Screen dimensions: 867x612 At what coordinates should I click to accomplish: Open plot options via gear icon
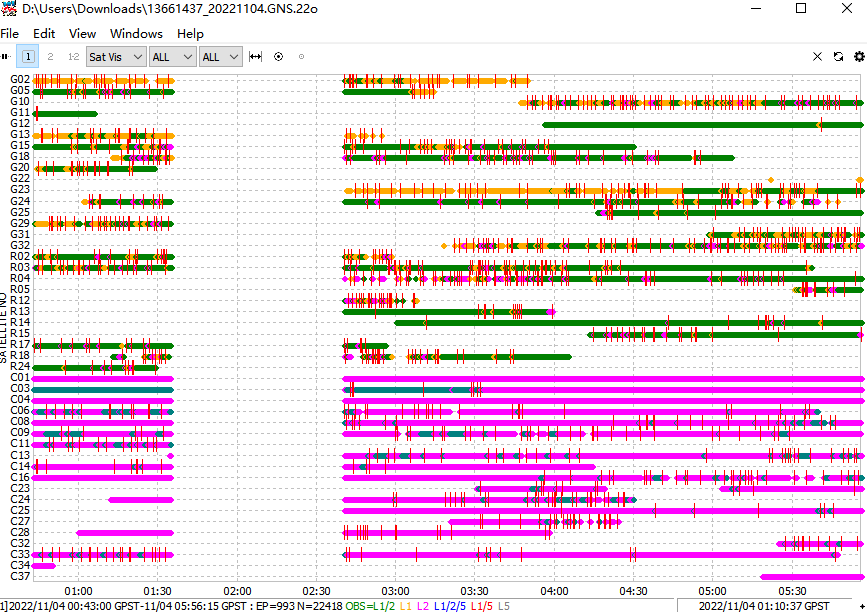[x=858, y=57]
